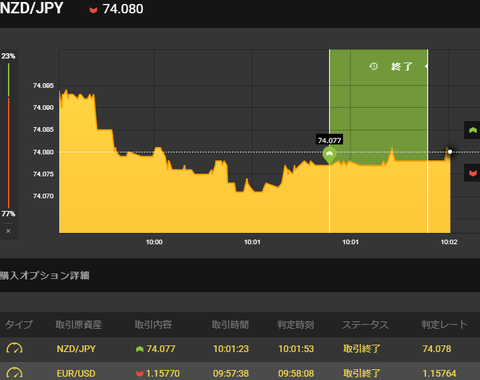The image size is (480, 380).
Task: Click 取引終了 status in EUR/USD row
Action: click(x=362, y=373)
